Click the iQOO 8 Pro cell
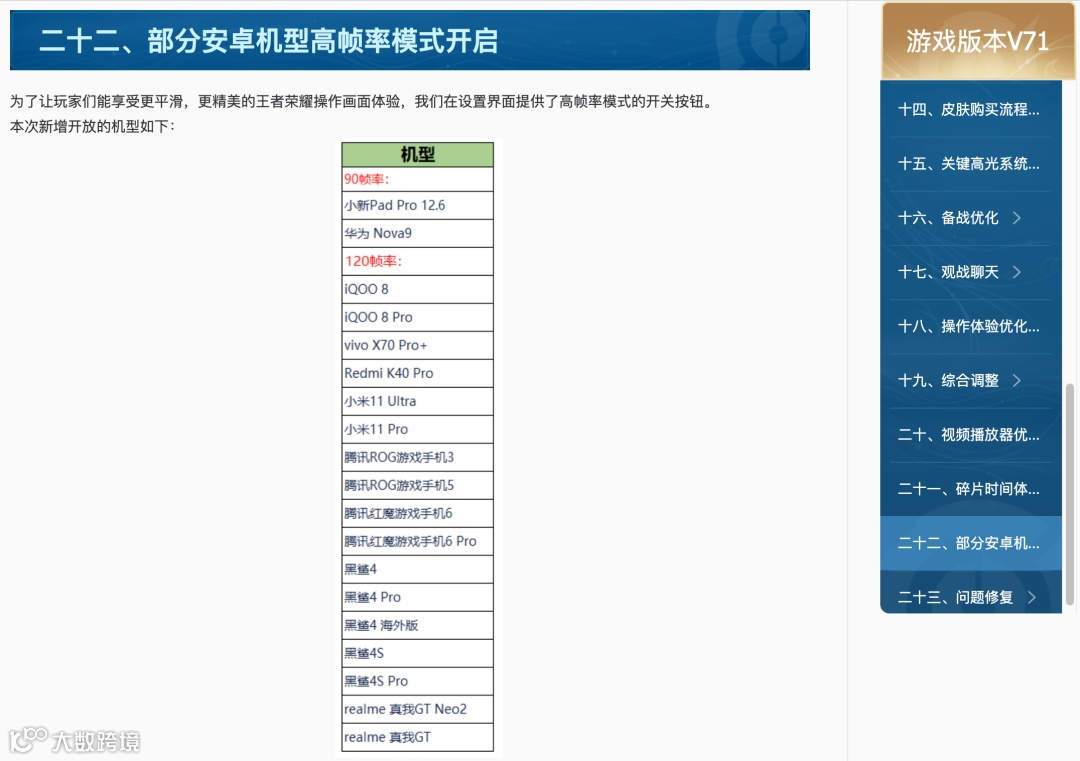 pyautogui.click(x=417, y=317)
